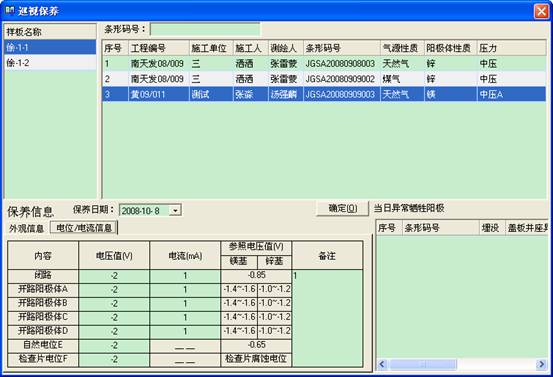Click the 阳极体性质 column header

450,48
